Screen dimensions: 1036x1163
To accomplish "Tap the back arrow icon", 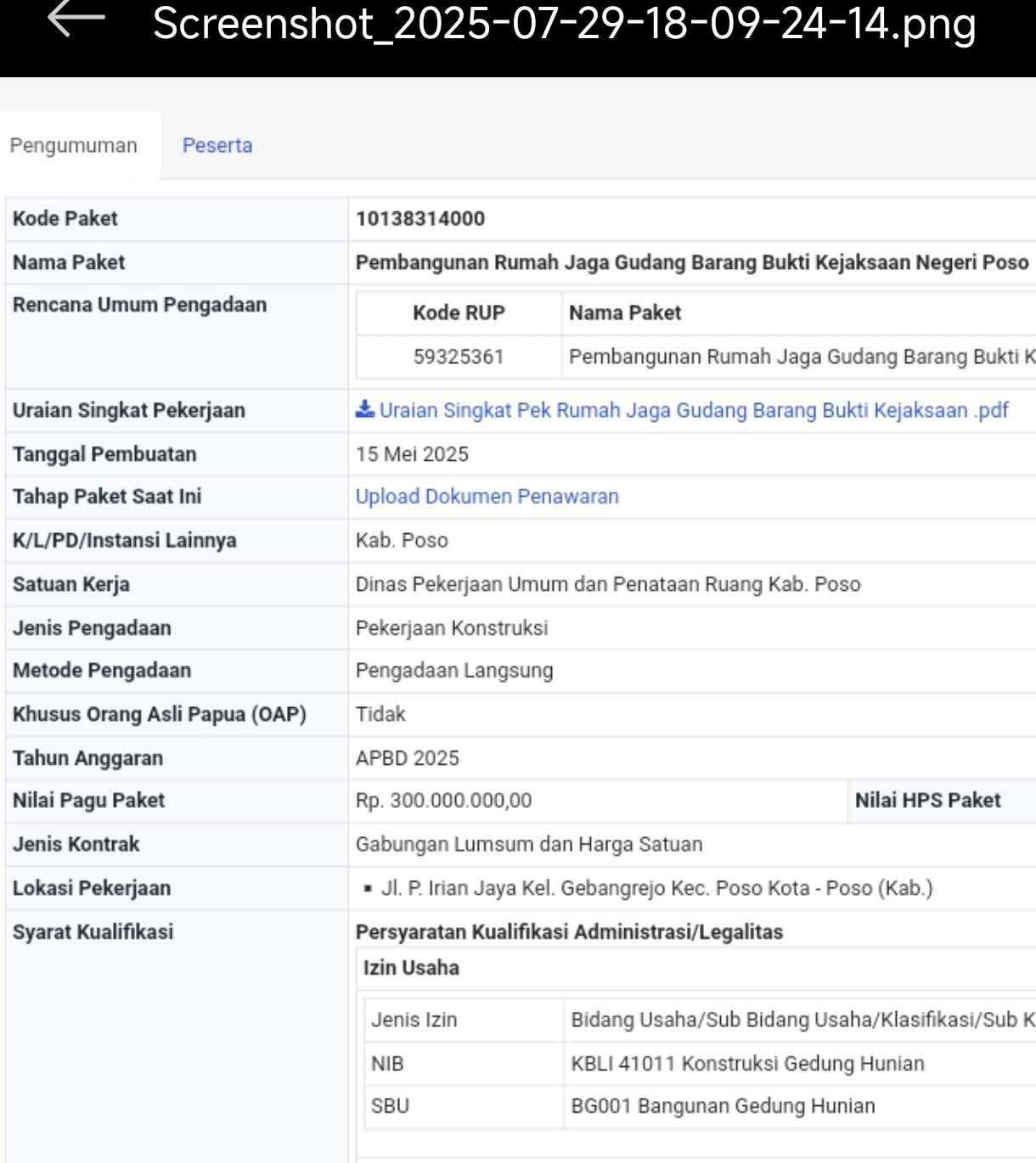I will coord(76,19).
